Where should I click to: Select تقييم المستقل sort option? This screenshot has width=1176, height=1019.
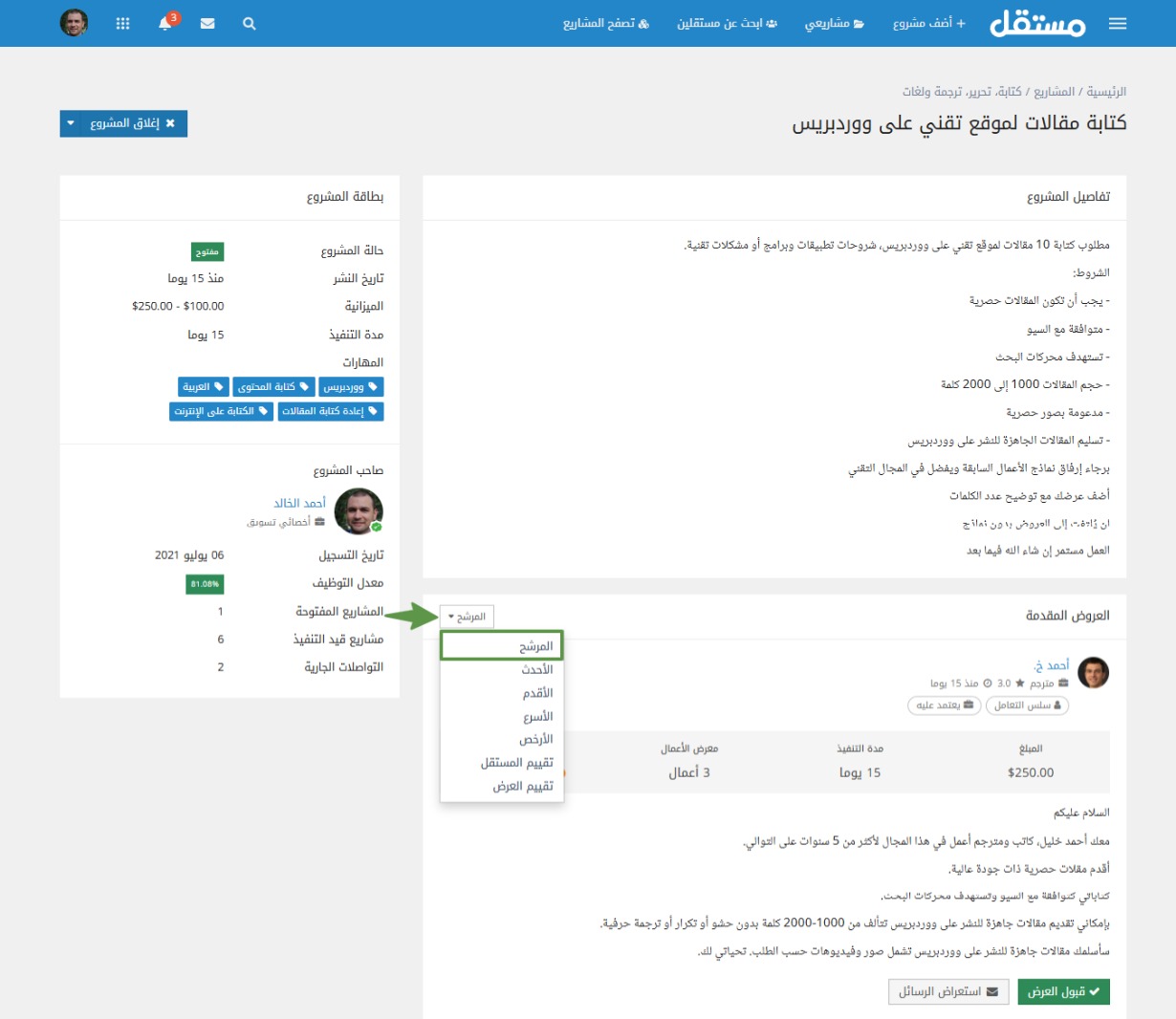click(x=516, y=762)
